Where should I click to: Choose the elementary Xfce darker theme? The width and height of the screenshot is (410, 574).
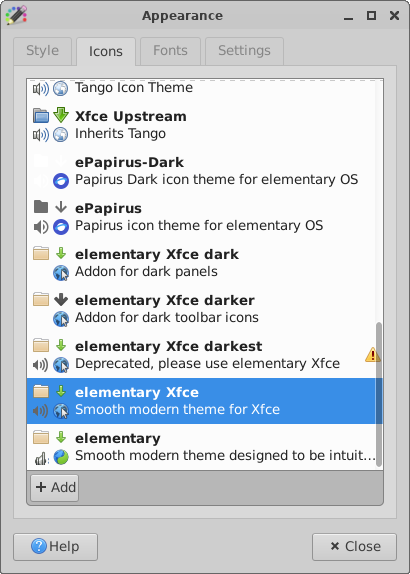[204, 309]
